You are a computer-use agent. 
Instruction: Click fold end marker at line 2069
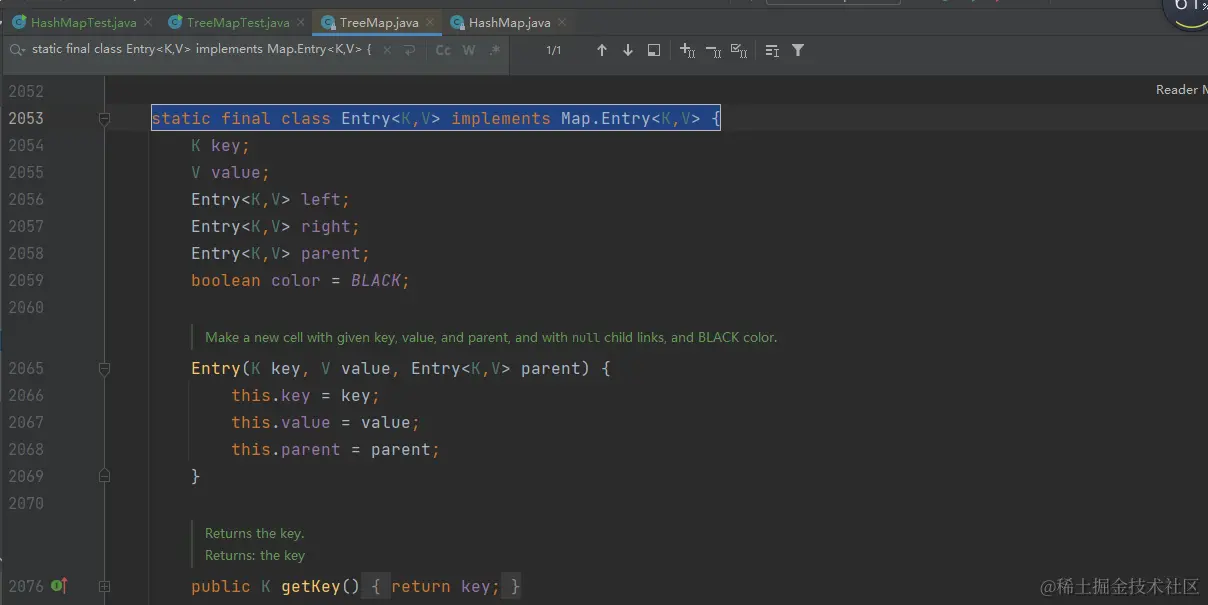104,476
